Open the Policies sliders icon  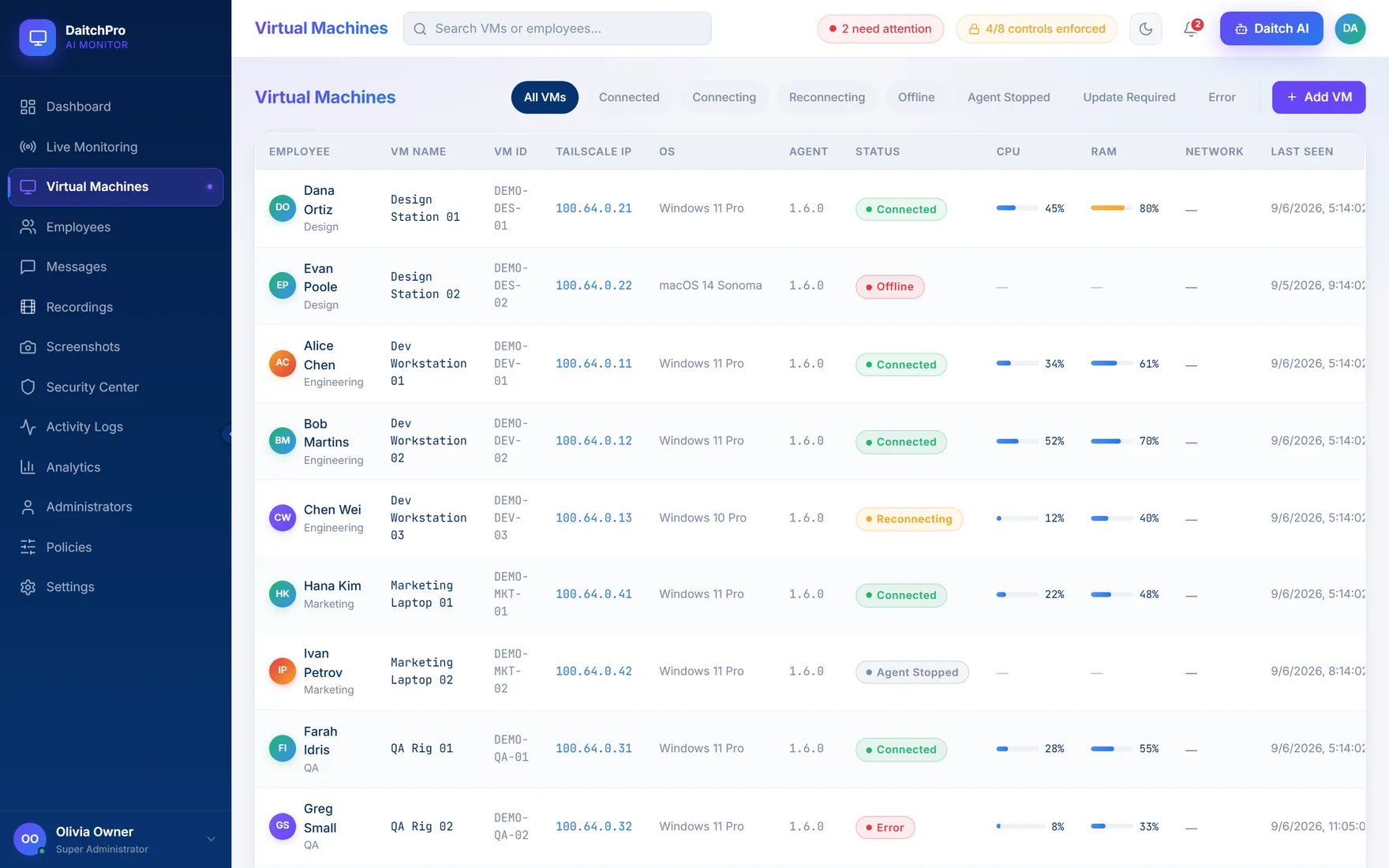click(28, 547)
